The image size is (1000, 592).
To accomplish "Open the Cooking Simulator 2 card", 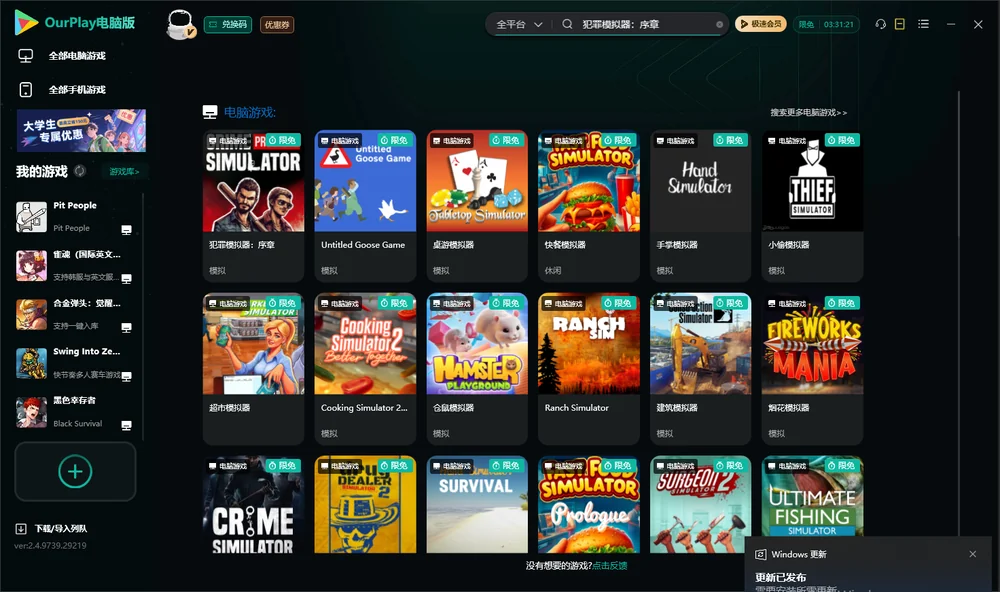I will coord(365,368).
